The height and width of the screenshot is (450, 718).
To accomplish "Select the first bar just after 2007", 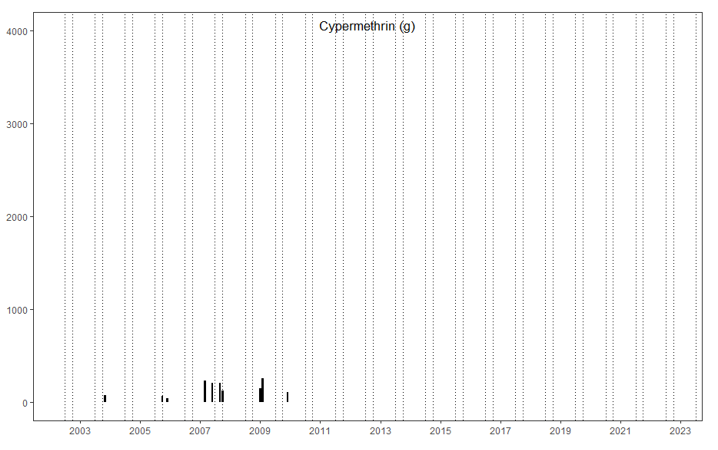I will point(205,391).
